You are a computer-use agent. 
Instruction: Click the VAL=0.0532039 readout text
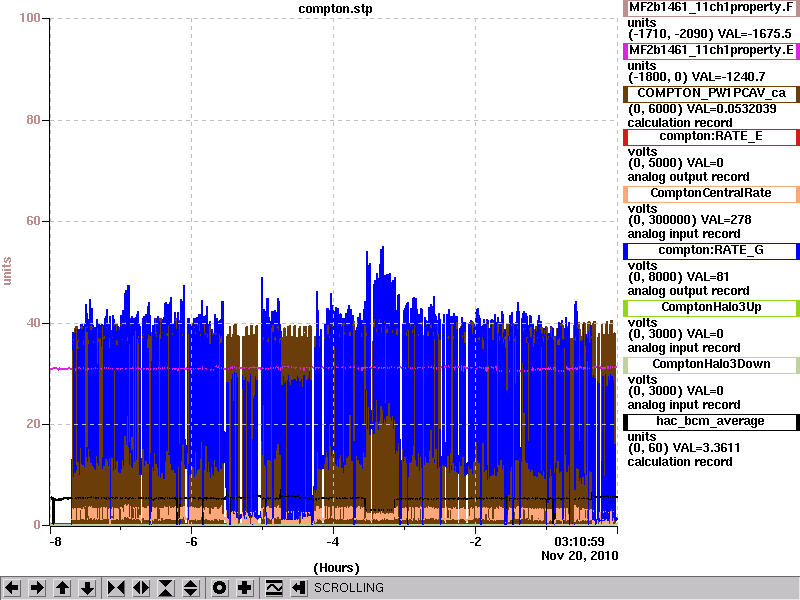point(732,109)
